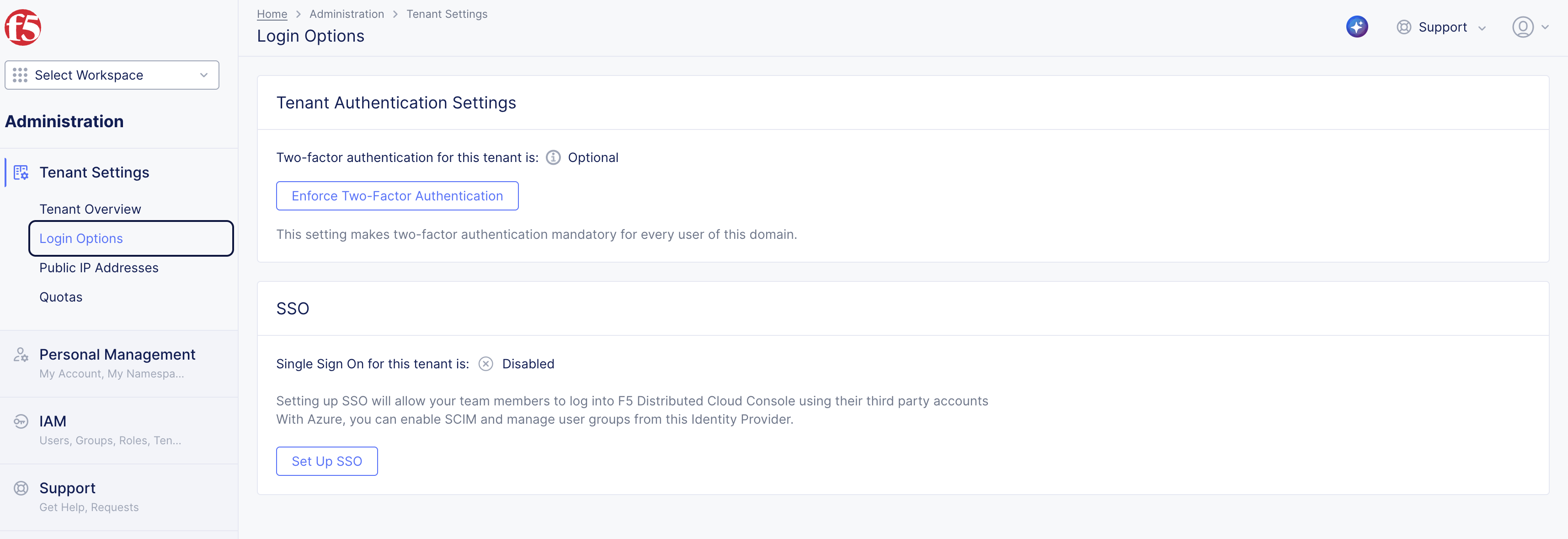The width and height of the screenshot is (1568, 539).
Task: Click the Disabled status icon in SSO section
Action: click(485, 364)
